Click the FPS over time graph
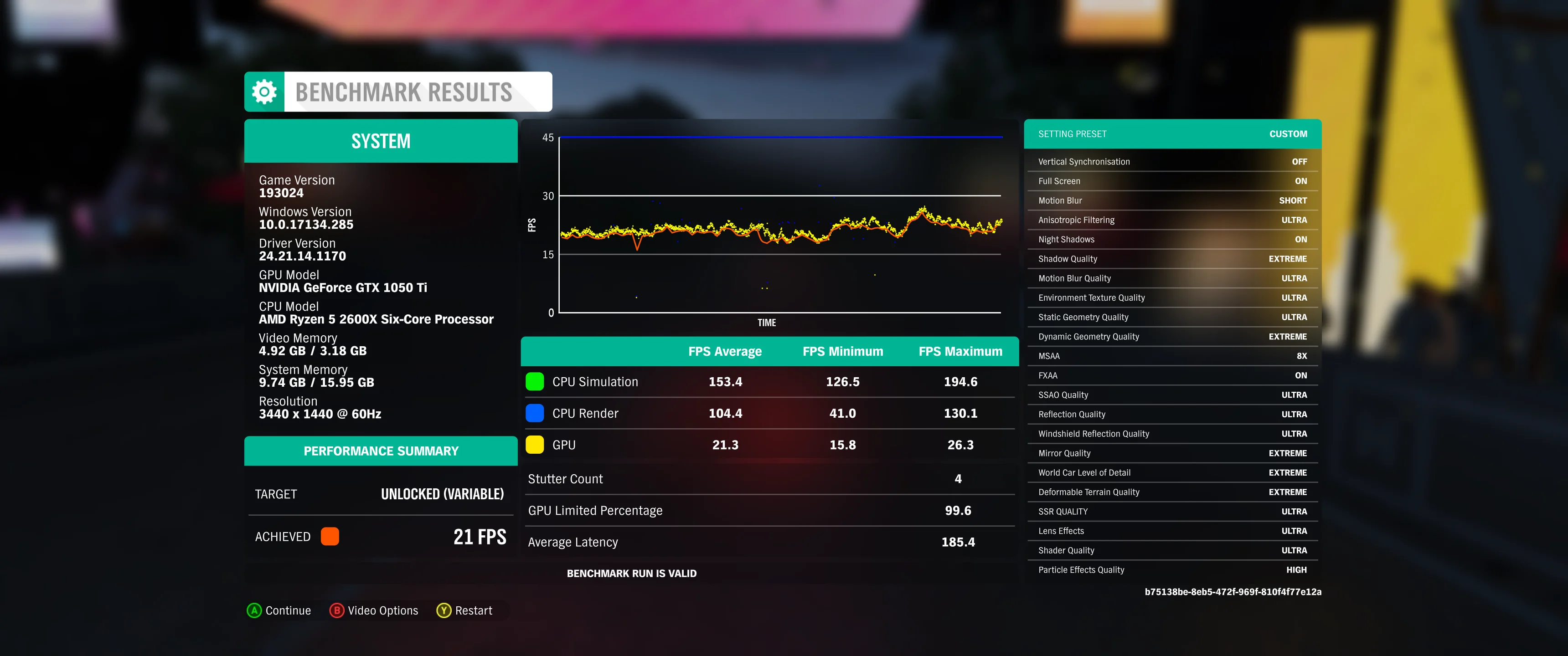Screen dimensions: 1568x656 pos(780,225)
